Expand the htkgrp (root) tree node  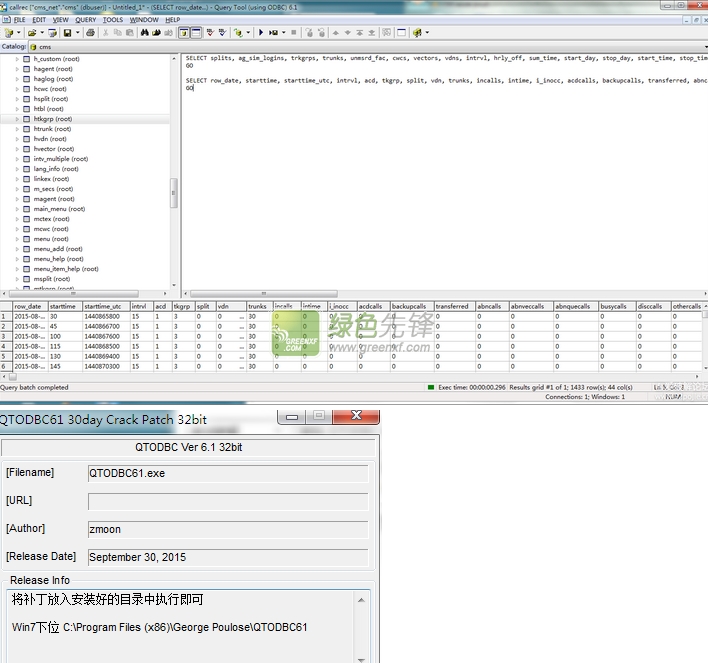17,119
